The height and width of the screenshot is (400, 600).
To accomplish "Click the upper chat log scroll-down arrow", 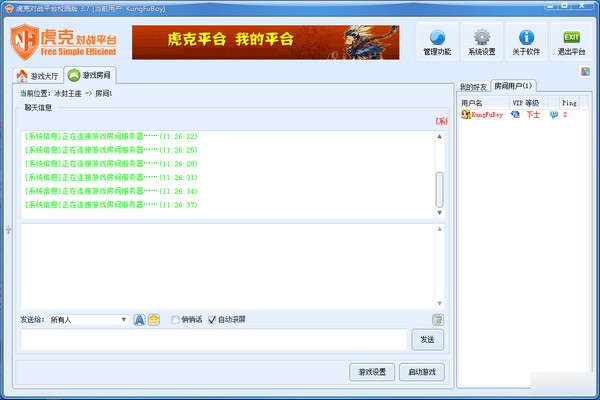I will click(440, 213).
